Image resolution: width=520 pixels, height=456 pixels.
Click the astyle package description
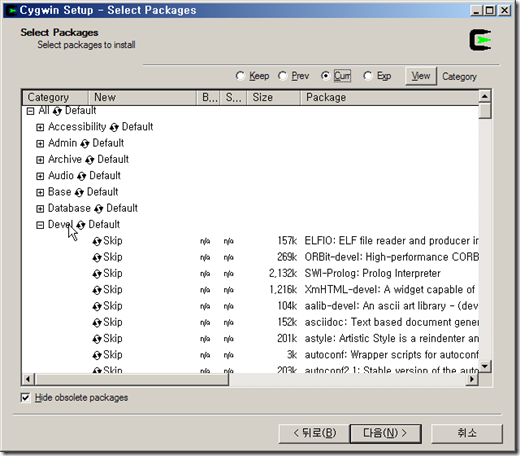point(391,339)
